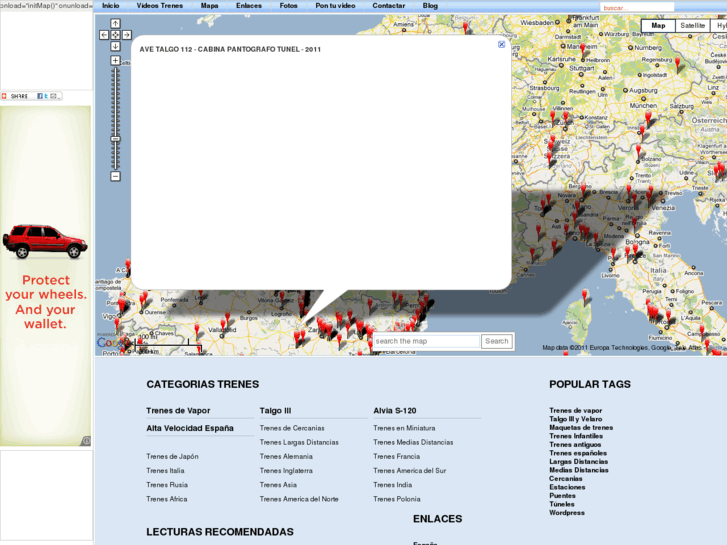727x545 pixels.
Task: Go to the Mapa page
Action: click(210, 6)
